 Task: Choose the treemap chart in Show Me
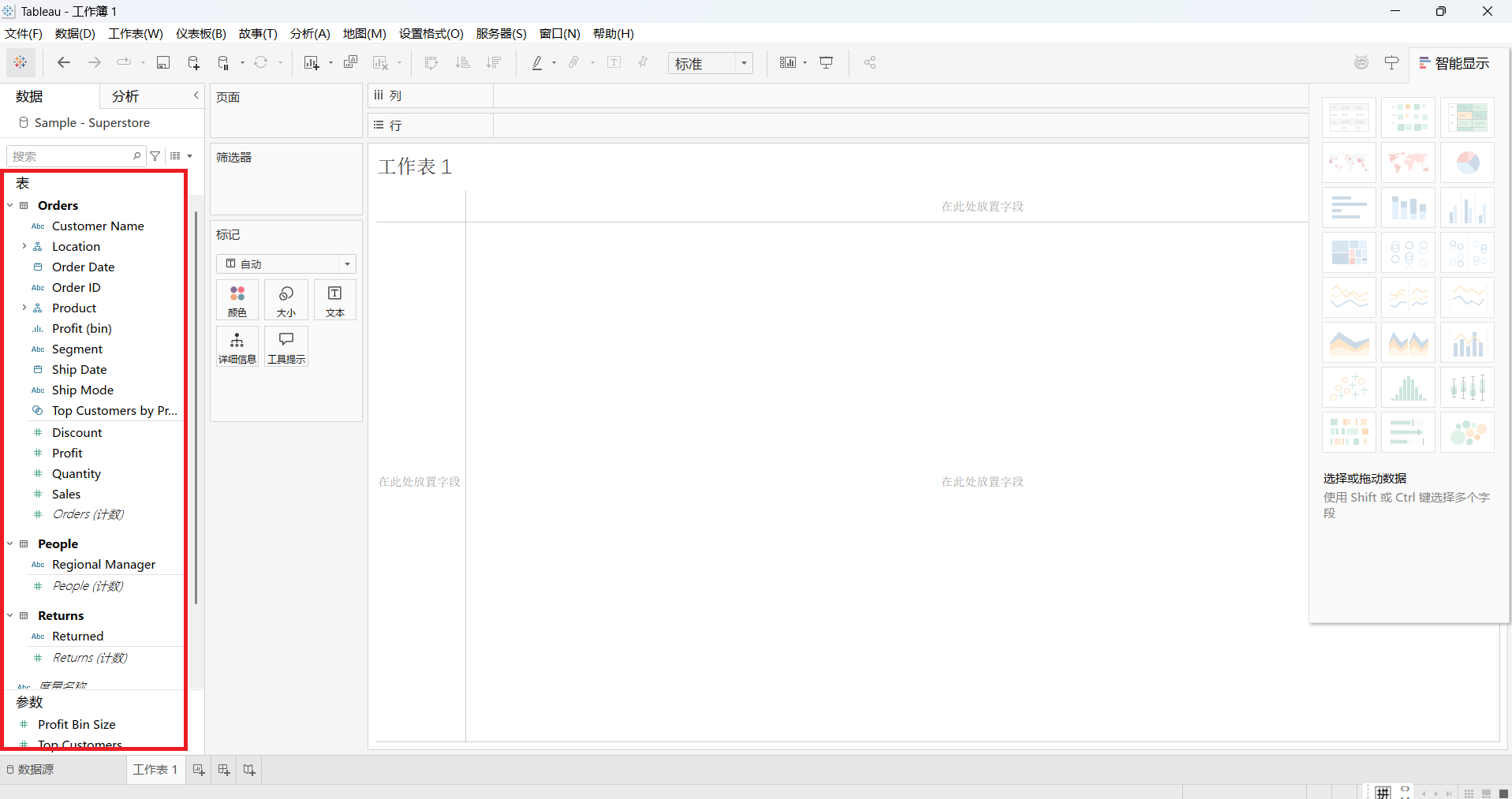[1349, 252]
